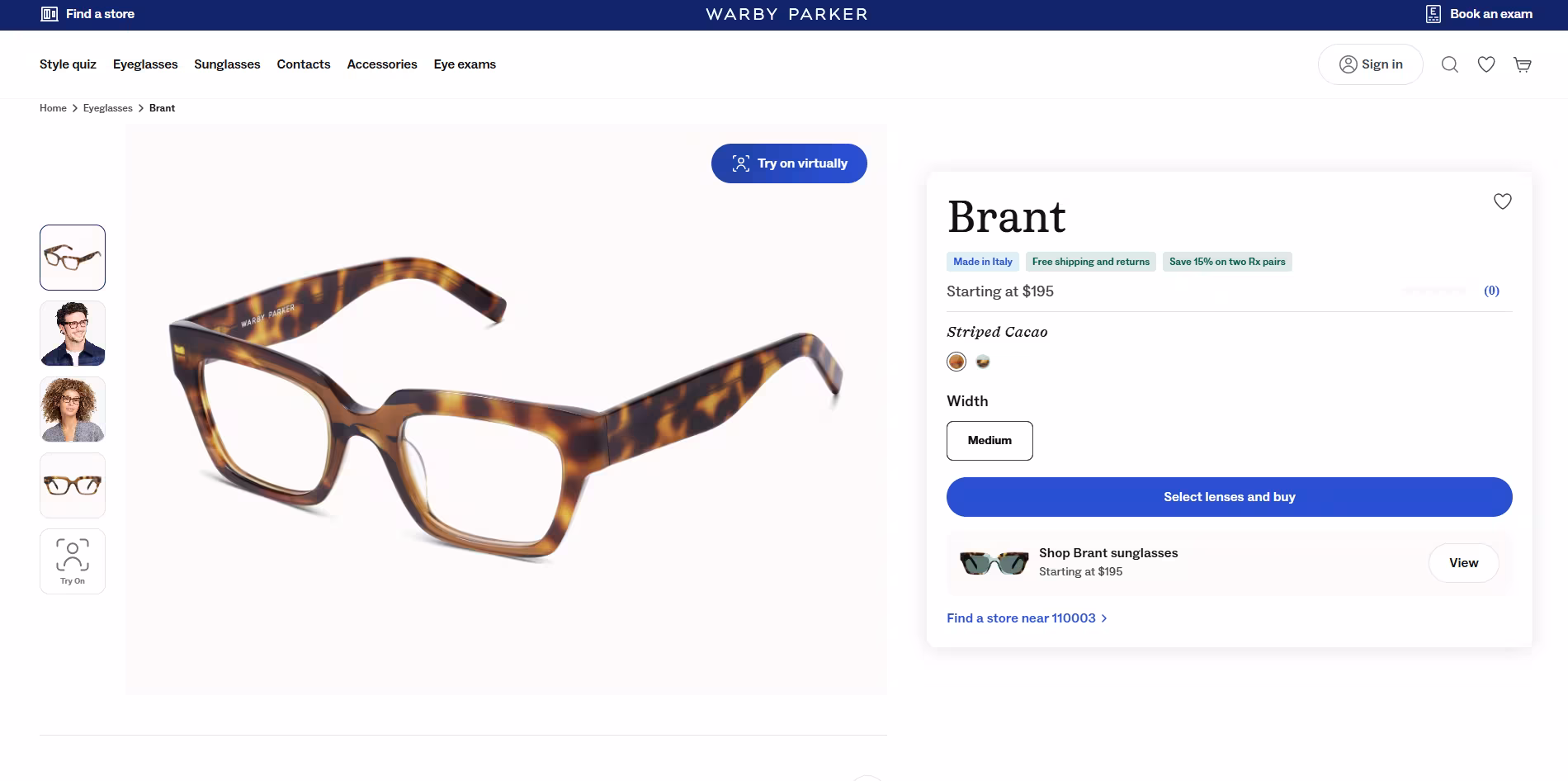Click Select lenses and buy
Screen dimensions: 1568x781
coord(1229,496)
